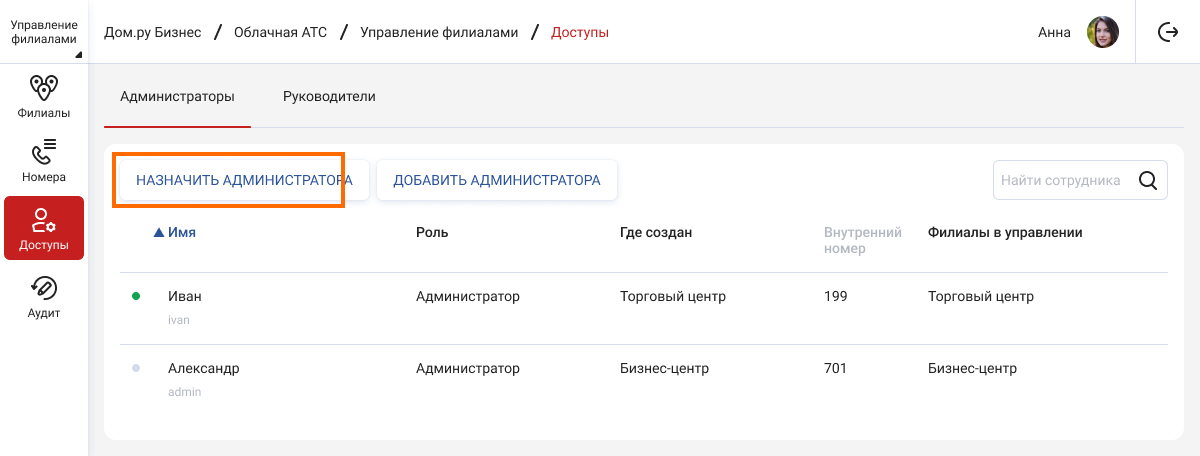Open the Филиалы section icon
Viewport: 1200px width, 456px height.
click(44, 88)
